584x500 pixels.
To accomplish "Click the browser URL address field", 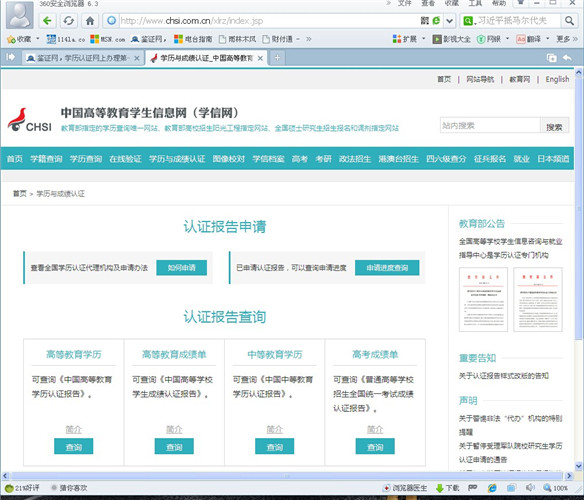I will click(x=268, y=20).
